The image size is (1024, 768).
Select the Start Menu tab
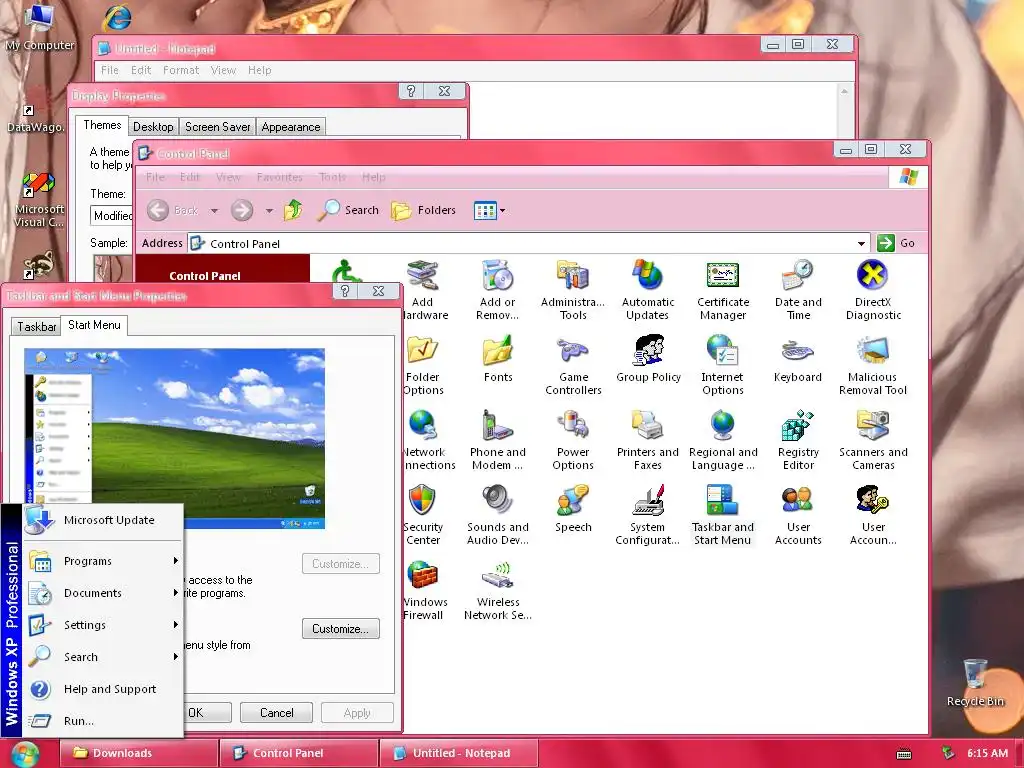(94, 325)
